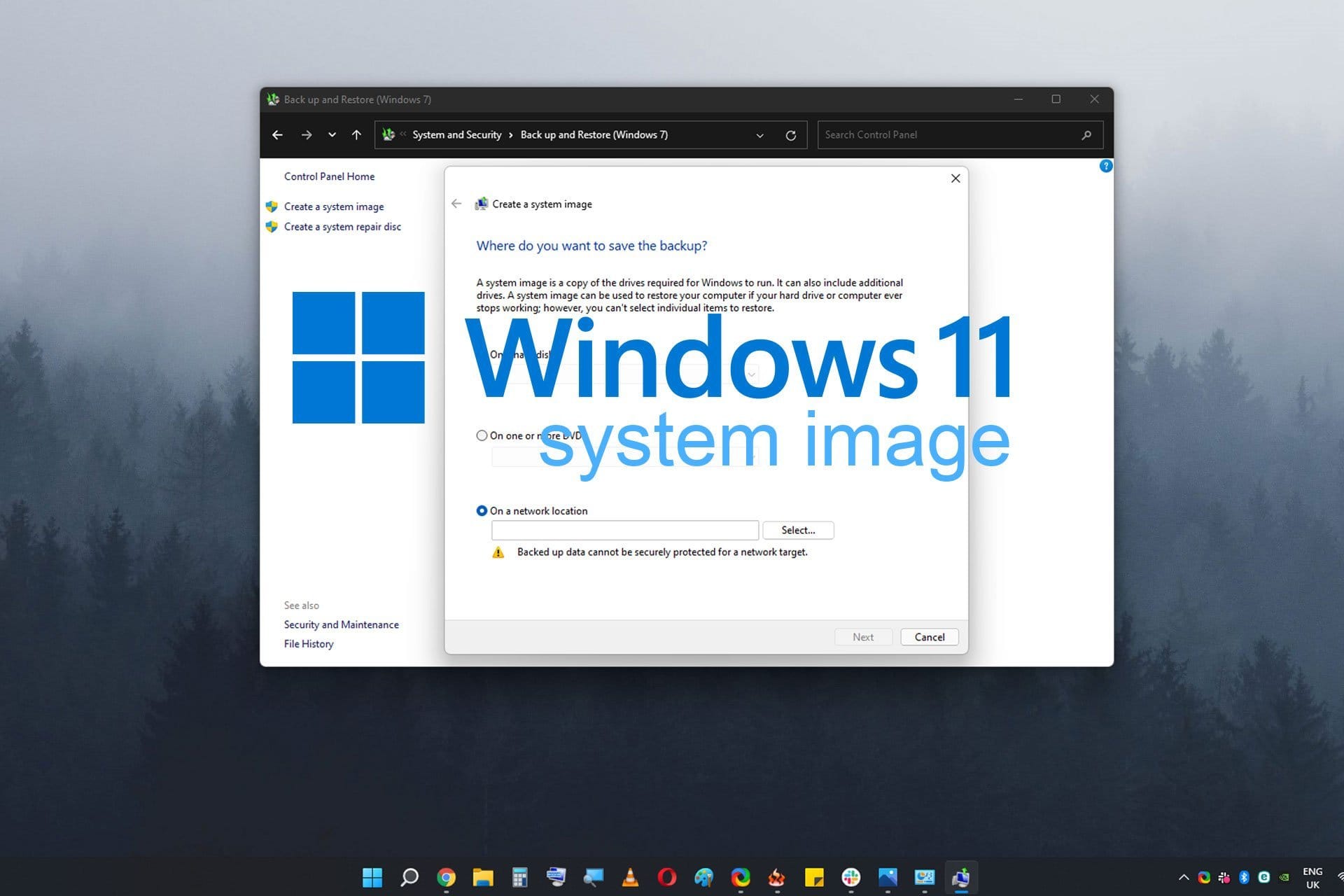Go forward using the Control Panel forward arrow
The image size is (1344, 896).
click(306, 135)
